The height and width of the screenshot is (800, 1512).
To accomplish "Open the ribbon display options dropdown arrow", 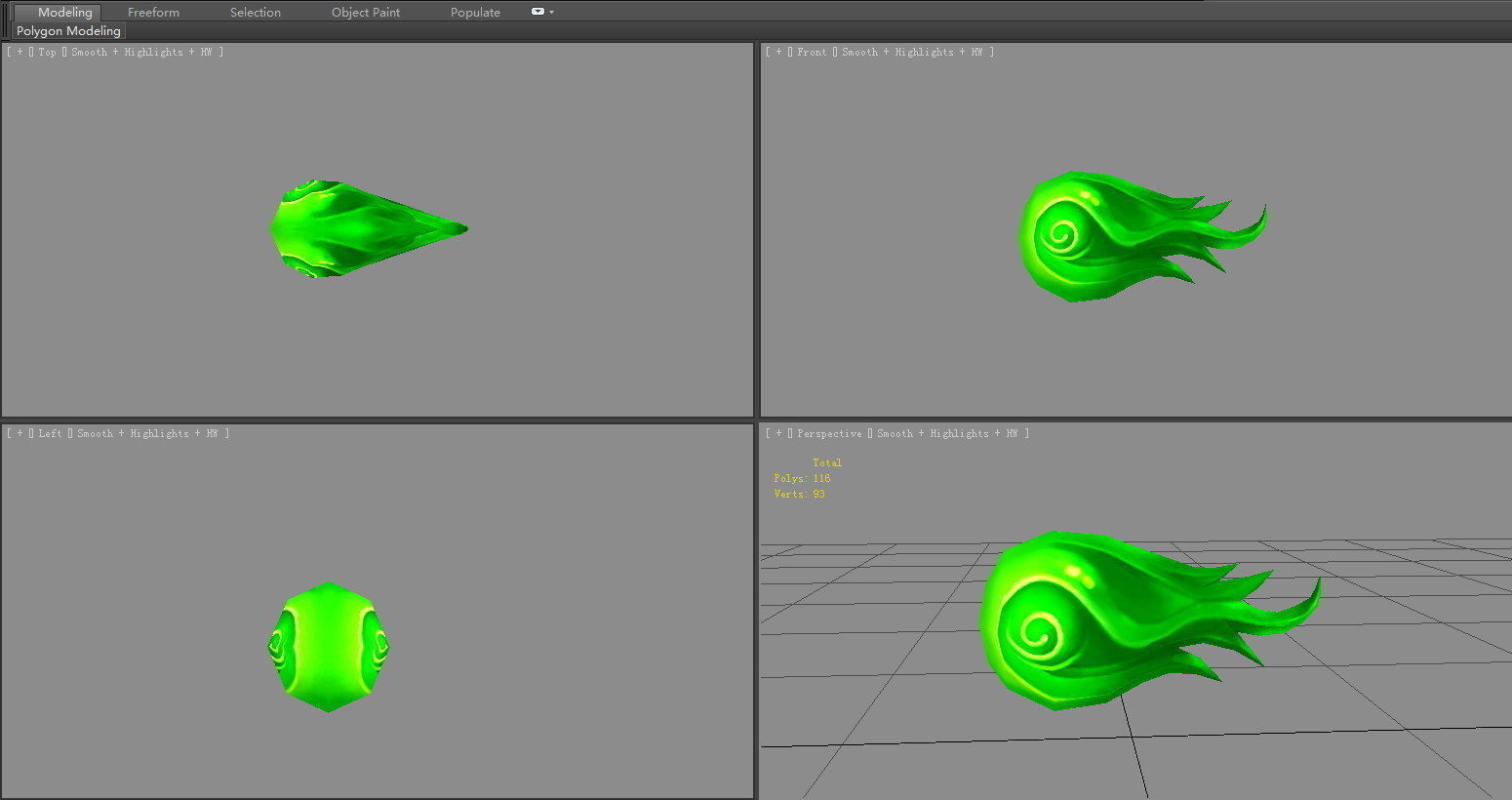I will tap(552, 12).
